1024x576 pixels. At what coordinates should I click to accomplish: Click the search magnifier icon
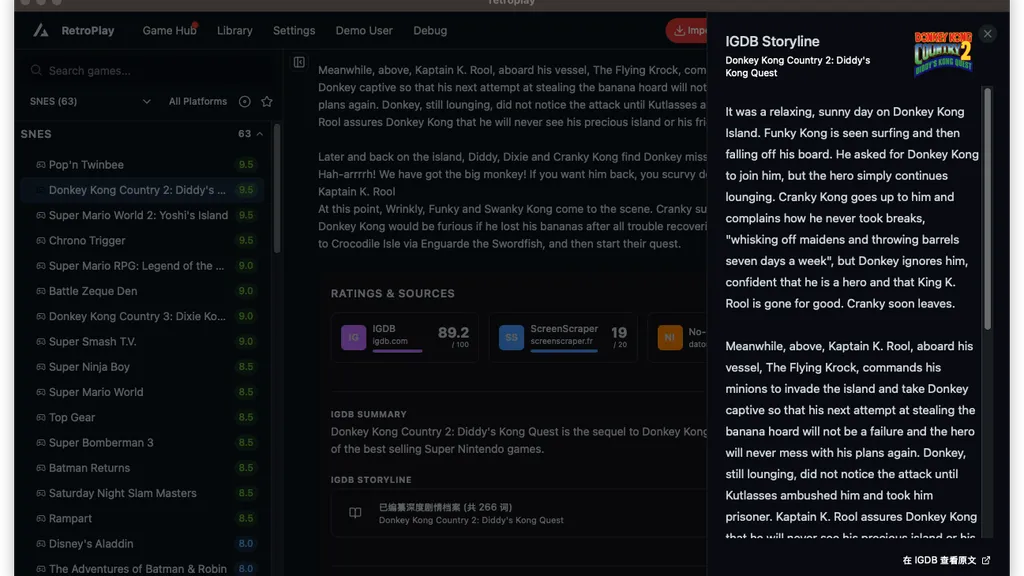click(36, 71)
